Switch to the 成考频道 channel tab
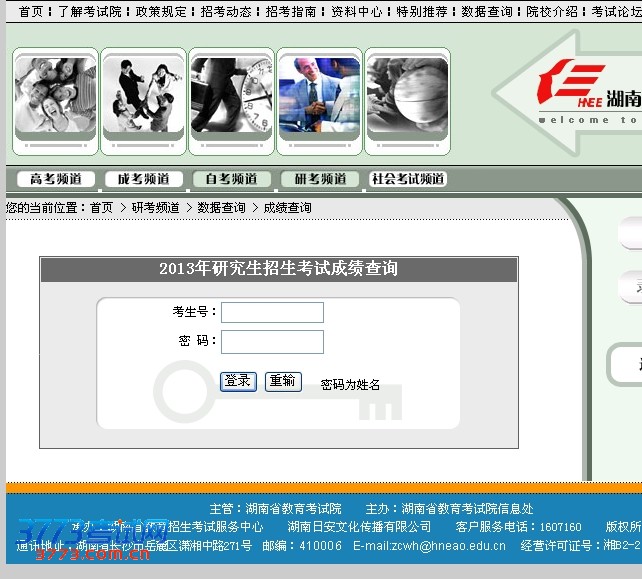 (x=144, y=179)
